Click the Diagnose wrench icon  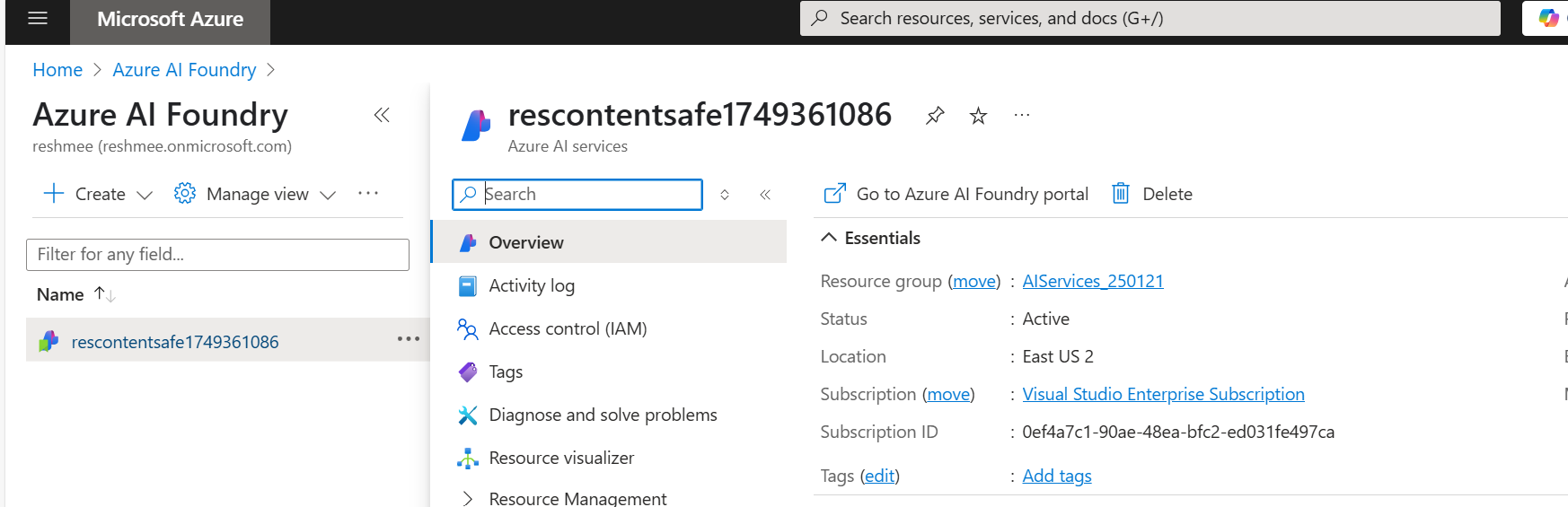468,415
